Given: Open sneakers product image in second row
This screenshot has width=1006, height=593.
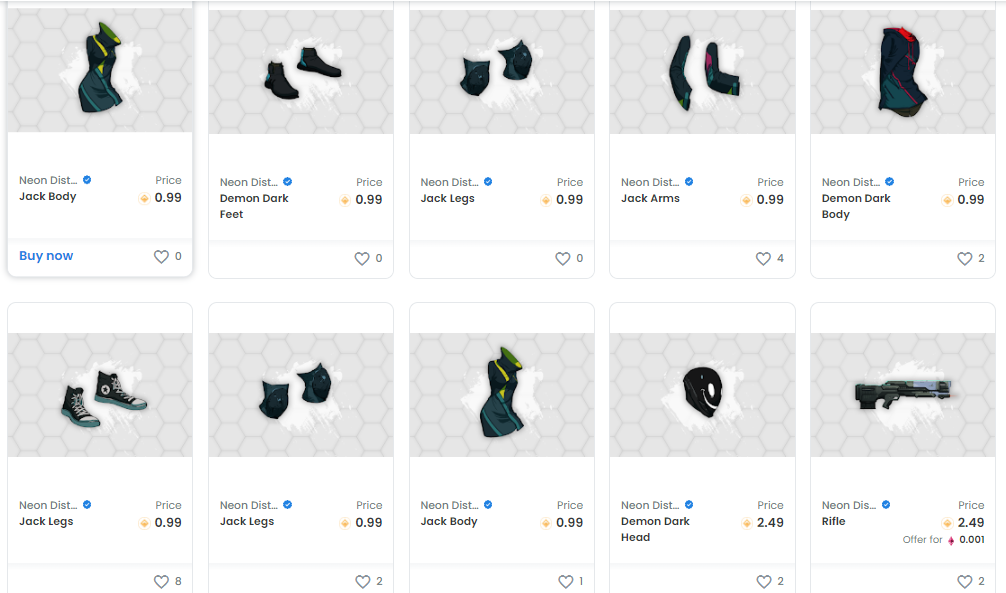Looking at the screenshot, I should (100, 395).
